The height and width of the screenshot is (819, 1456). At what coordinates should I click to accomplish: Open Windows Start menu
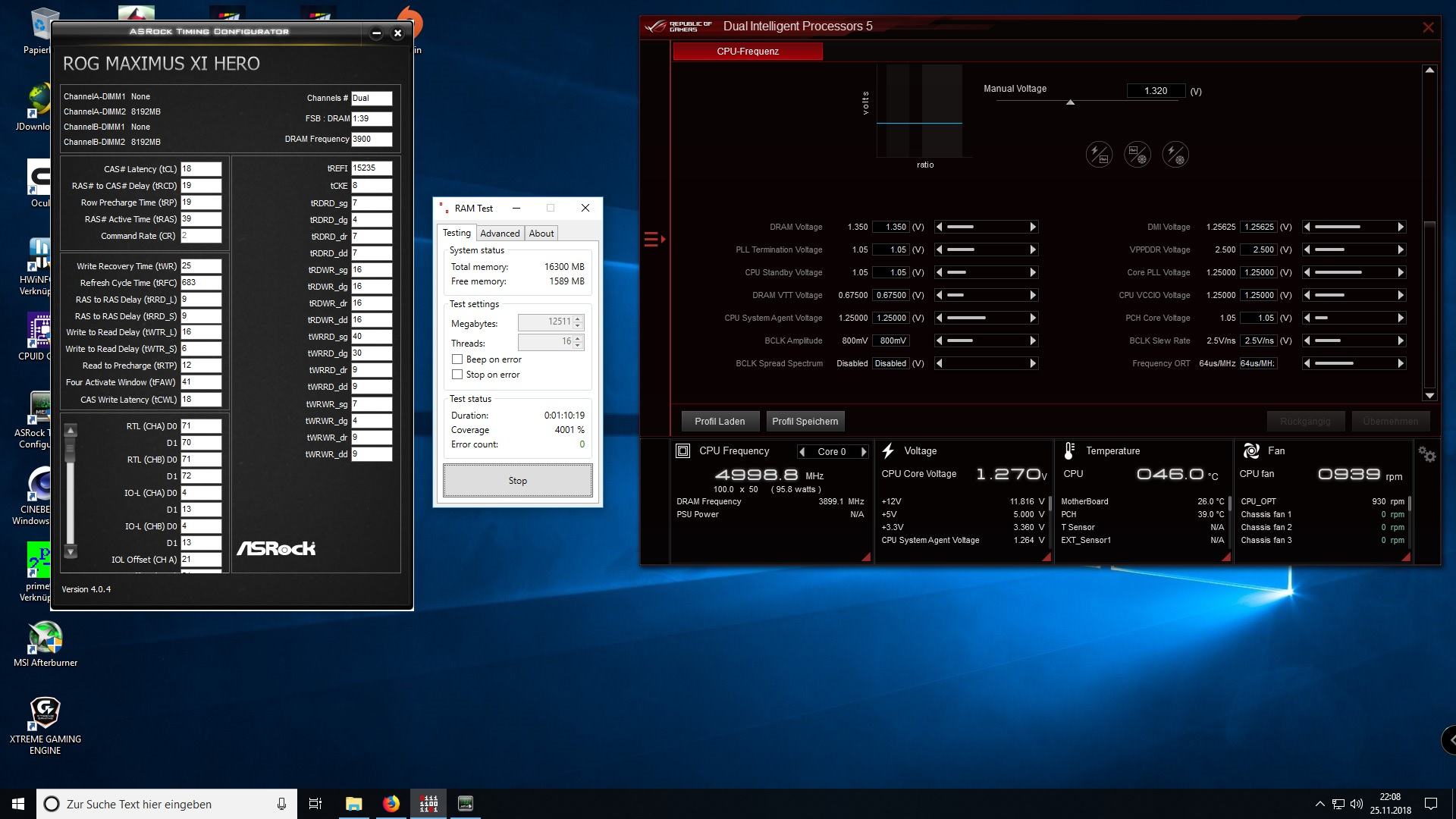[x=18, y=804]
